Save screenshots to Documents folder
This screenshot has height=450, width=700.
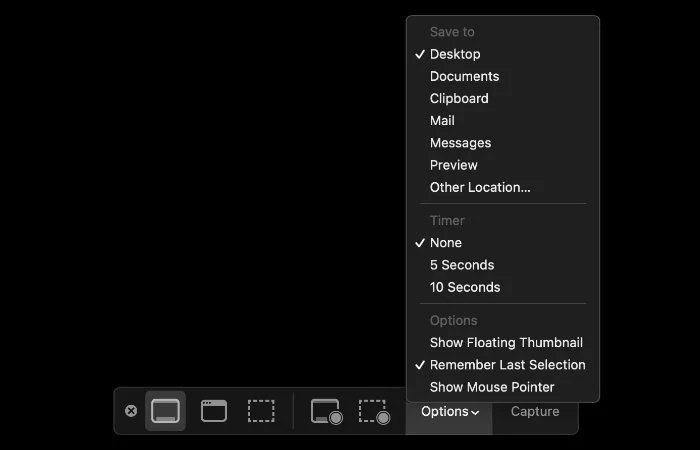pyautogui.click(x=464, y=76)
